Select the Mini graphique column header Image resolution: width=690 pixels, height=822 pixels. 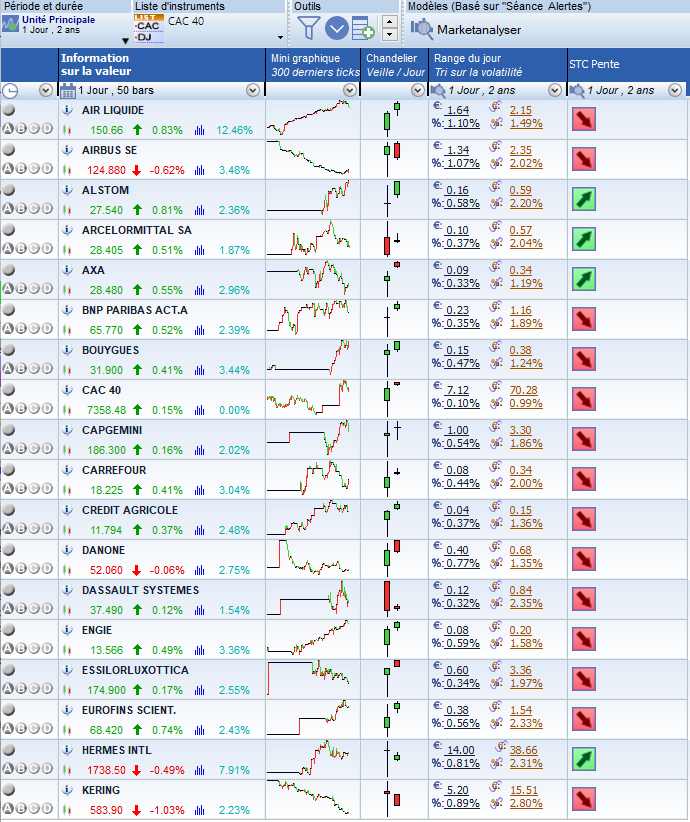click(x=313, y=65)
